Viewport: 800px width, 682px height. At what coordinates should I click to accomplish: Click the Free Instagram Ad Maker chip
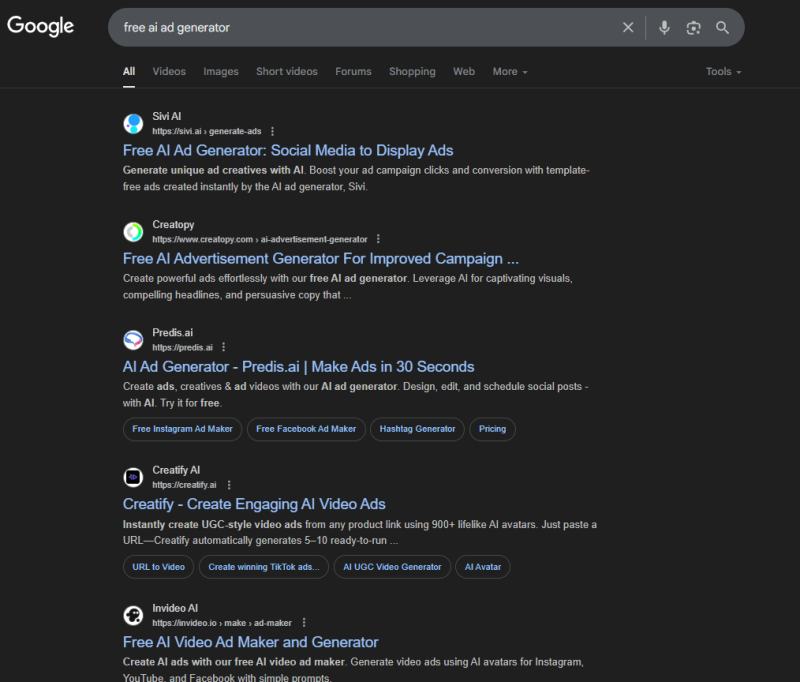[x=182, y=429]
